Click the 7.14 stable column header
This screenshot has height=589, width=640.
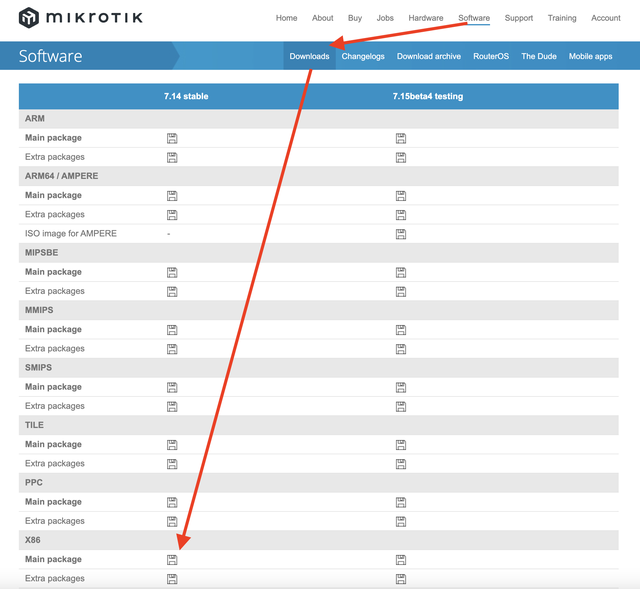186,96
